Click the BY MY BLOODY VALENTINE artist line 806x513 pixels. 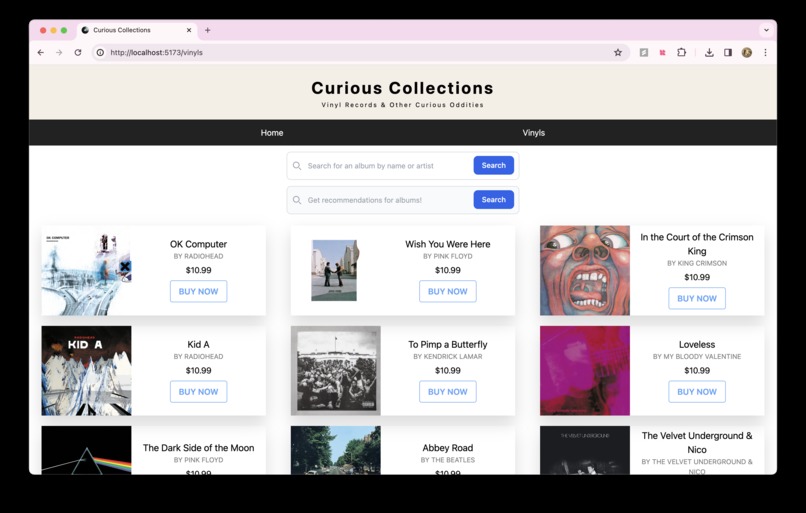click(697, 357)
